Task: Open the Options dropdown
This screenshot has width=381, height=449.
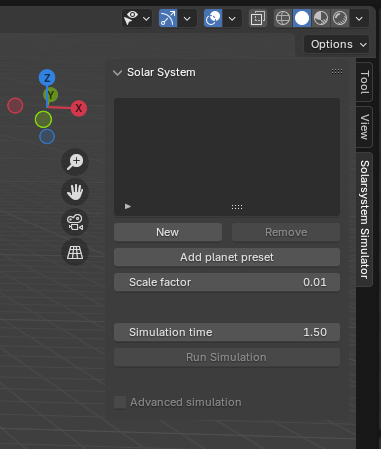Action: pos(336,44)
